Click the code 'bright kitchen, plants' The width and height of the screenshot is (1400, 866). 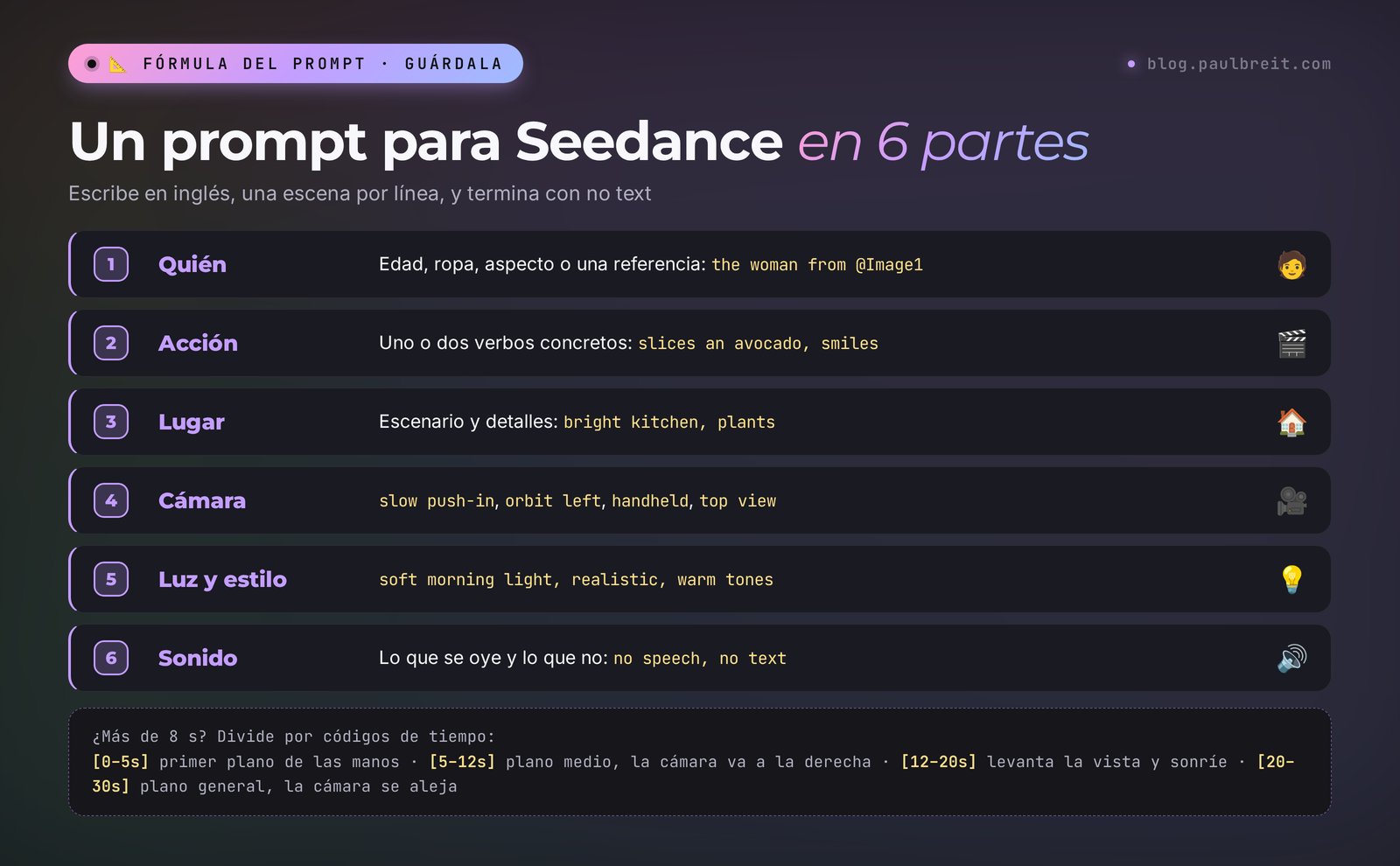pos(669,422)
